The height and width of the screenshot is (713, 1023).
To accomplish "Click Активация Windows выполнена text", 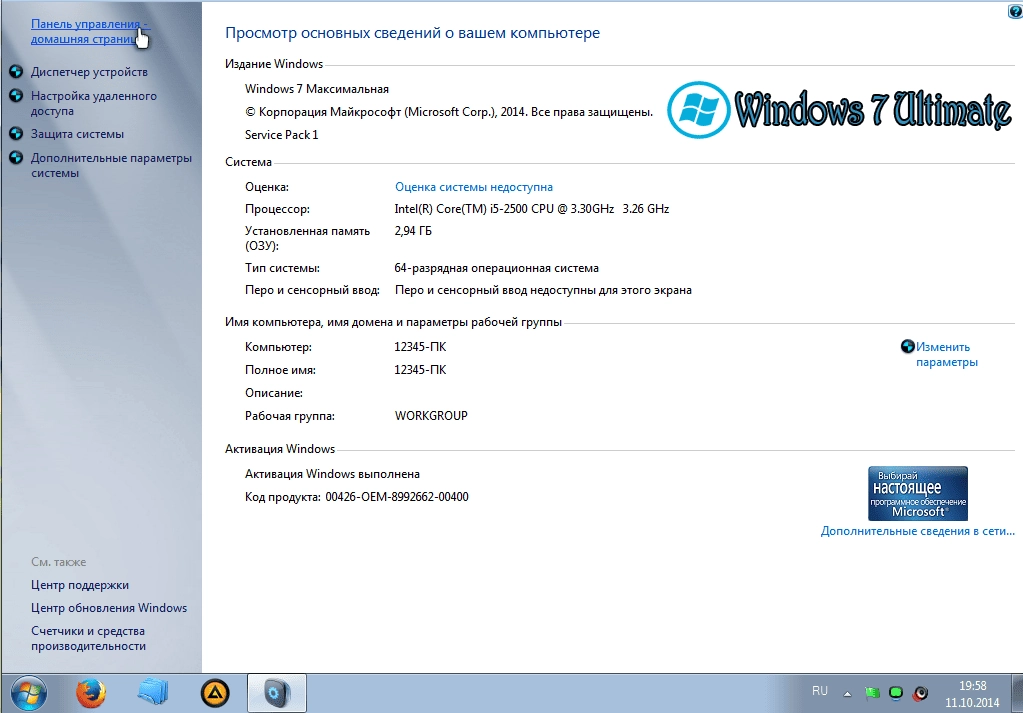I will pos(332,474).
